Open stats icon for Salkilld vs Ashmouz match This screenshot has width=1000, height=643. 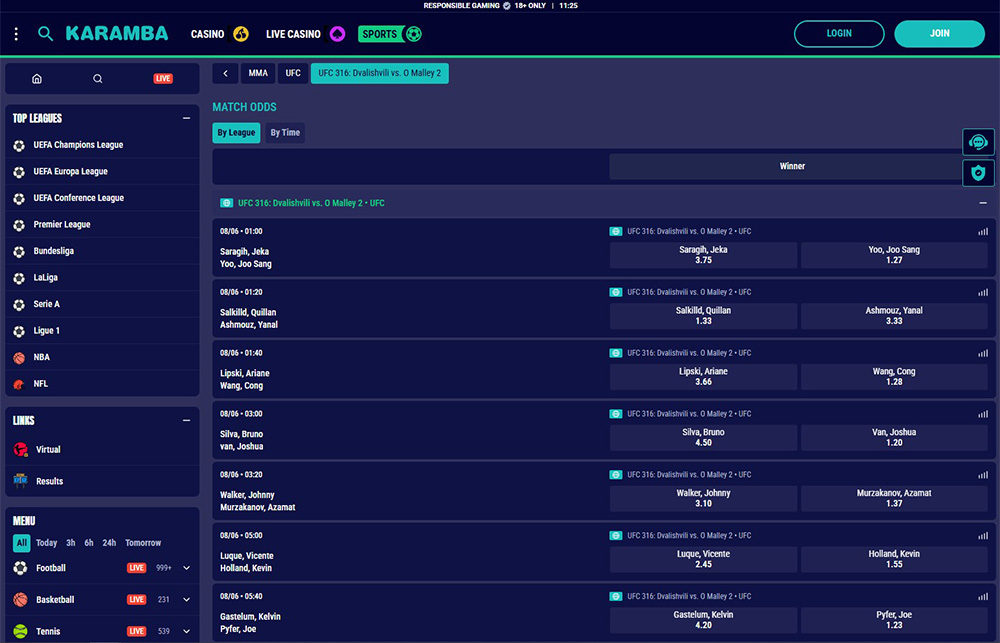[983, 292]
